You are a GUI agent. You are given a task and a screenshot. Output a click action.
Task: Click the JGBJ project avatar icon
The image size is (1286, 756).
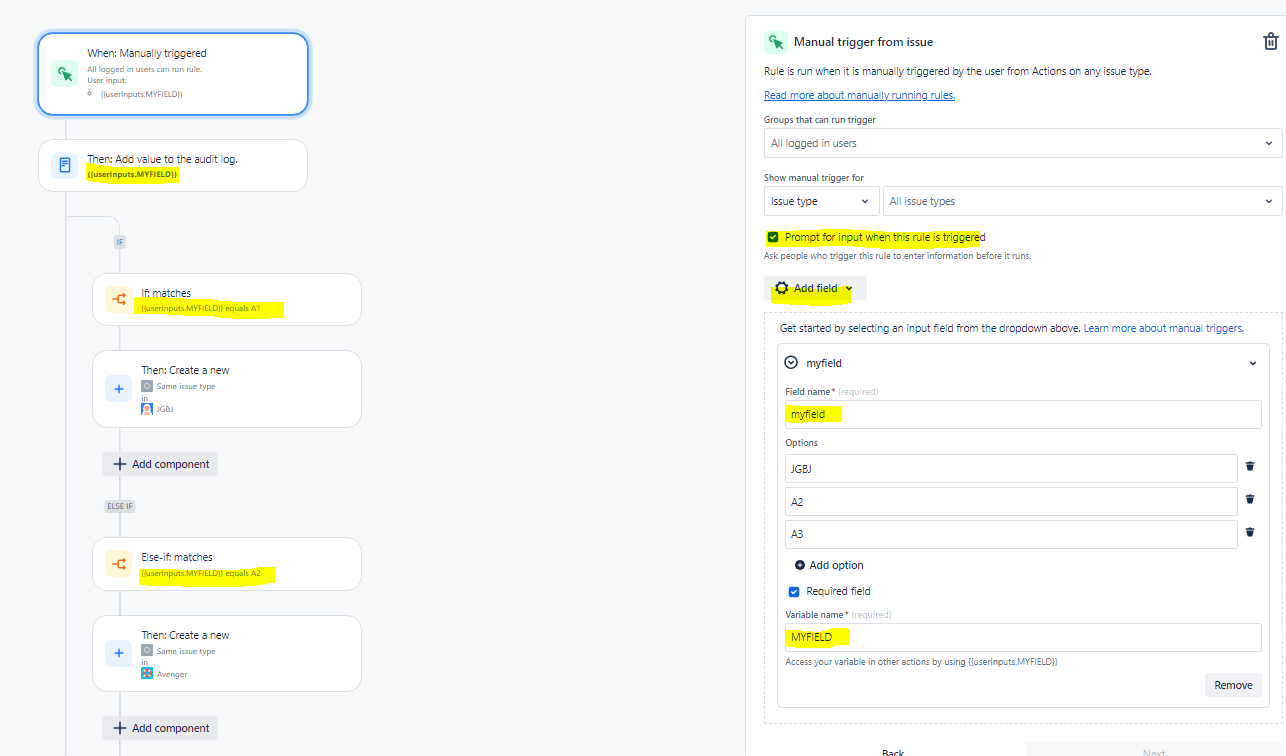click(x=147, y=407)
